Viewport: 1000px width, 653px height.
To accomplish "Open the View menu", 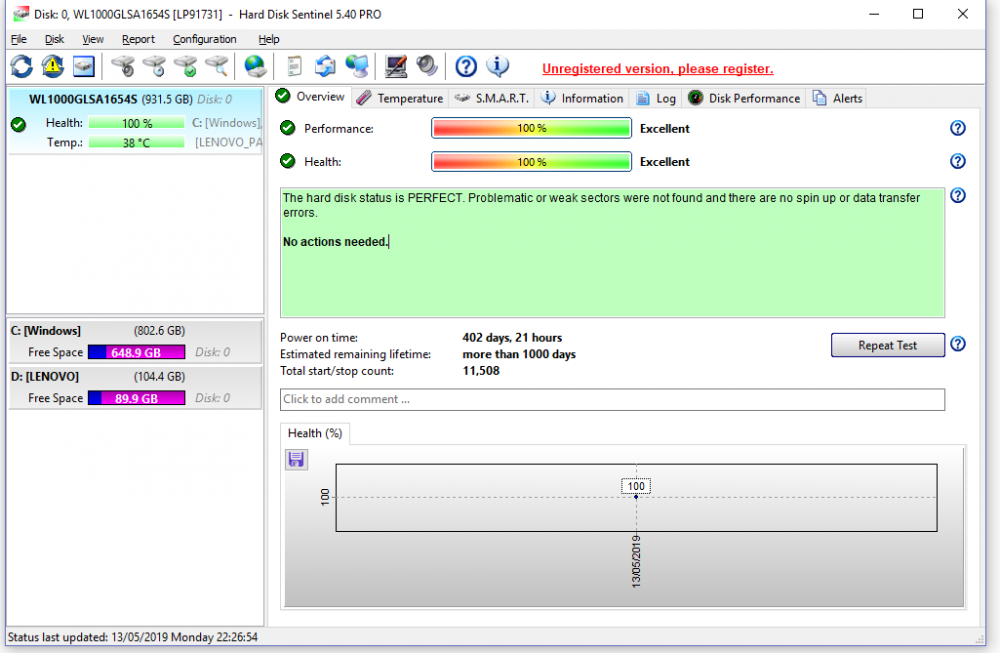I will point(92,40).
